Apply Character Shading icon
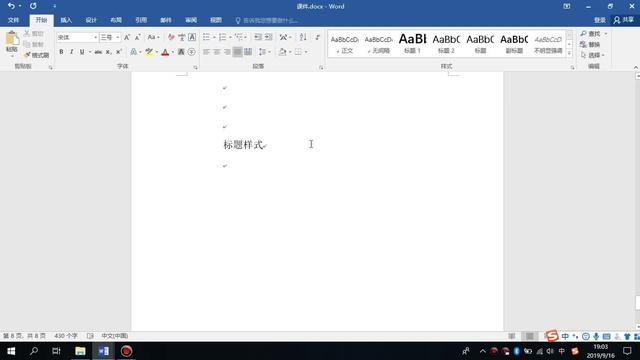 (x=181, y=52)
